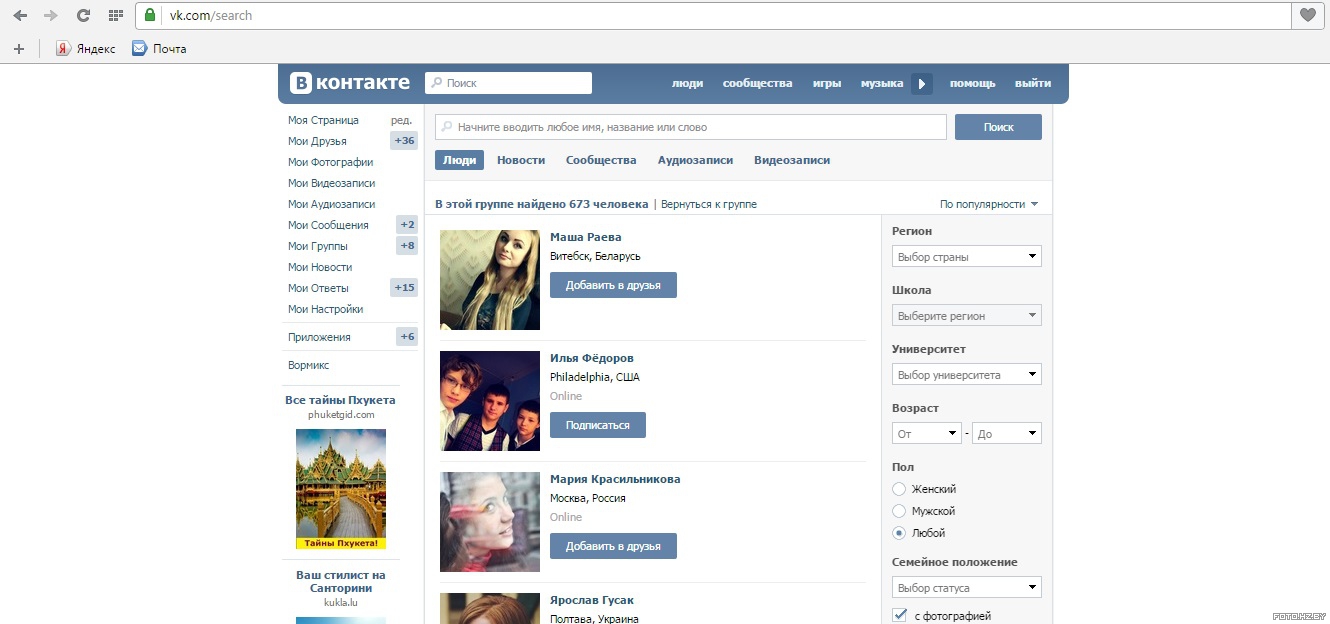Go forward with the browser forward arrow
Viewport: 1330px width, 624px height.
tap(51, 15)
